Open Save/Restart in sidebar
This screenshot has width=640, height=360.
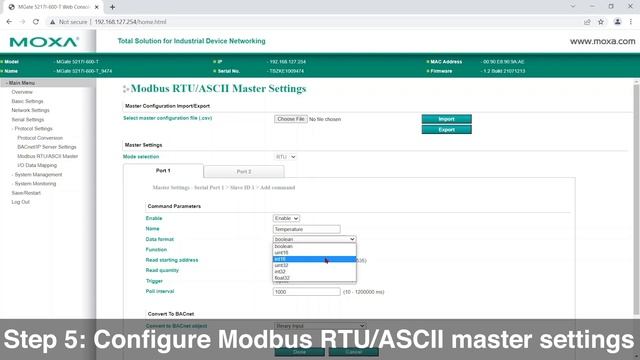click(x=26, y=193)
